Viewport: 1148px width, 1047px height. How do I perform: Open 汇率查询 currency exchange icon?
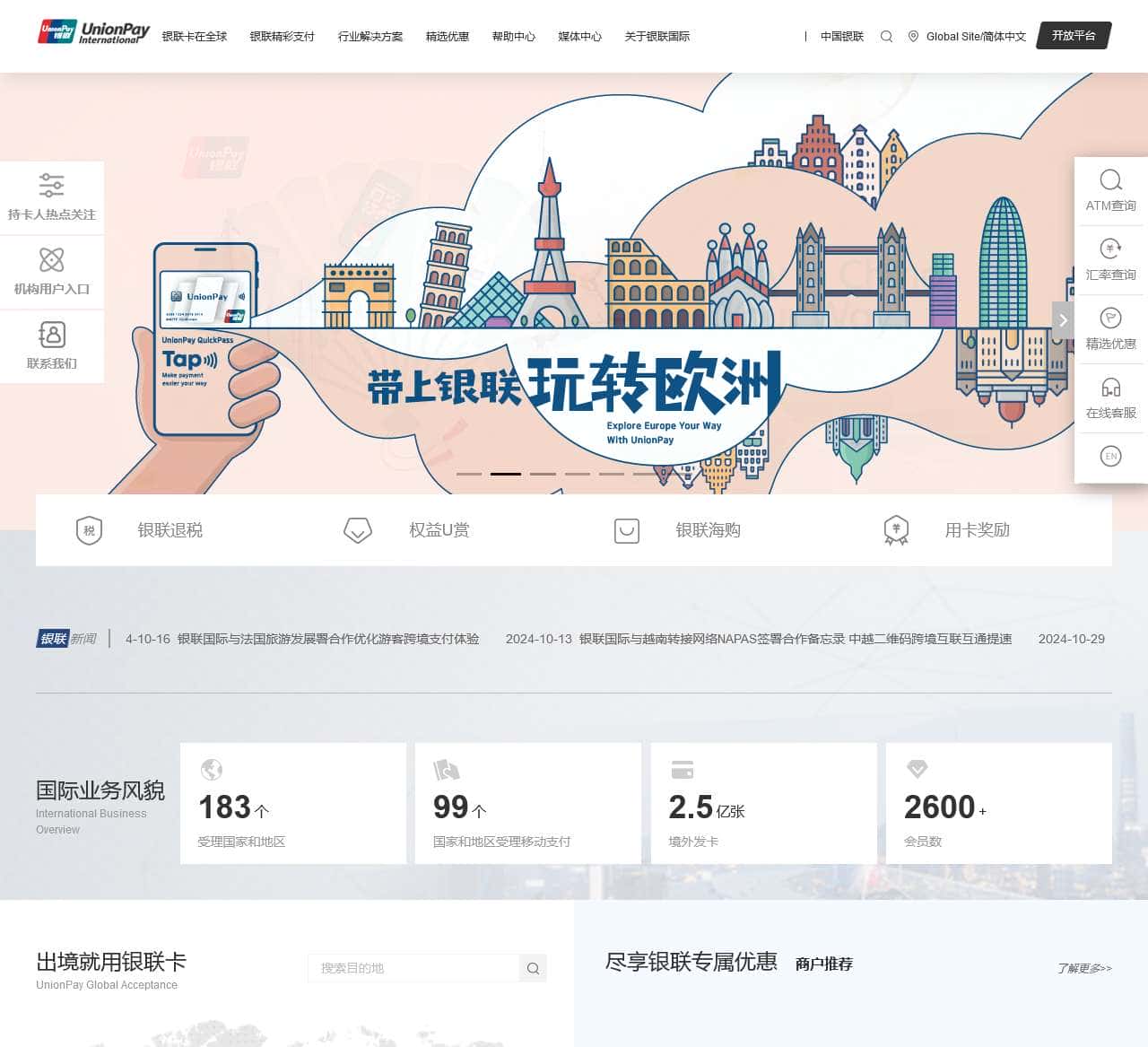point(1110,249)
